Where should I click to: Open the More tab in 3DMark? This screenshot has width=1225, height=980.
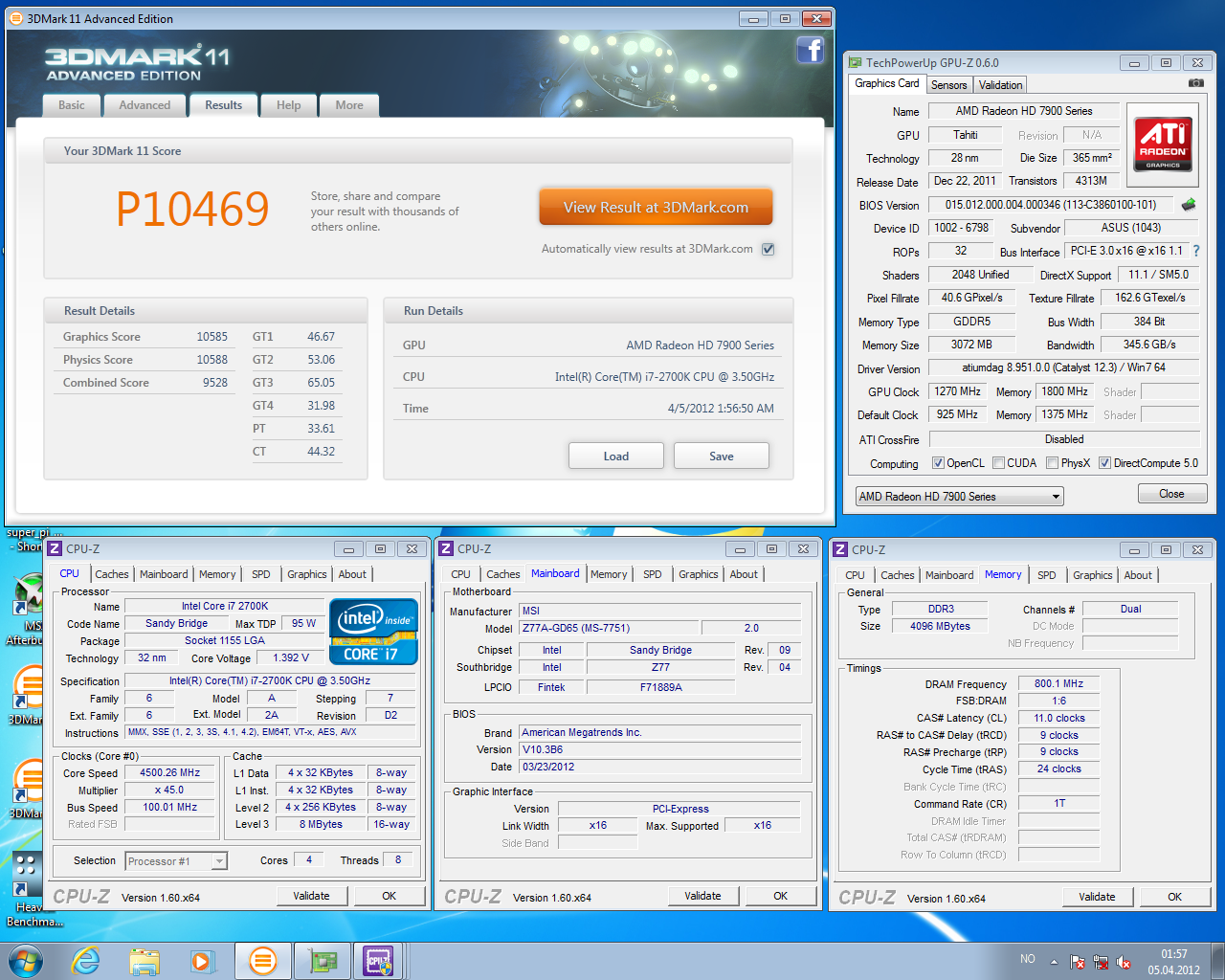click(x=349, y=105)
